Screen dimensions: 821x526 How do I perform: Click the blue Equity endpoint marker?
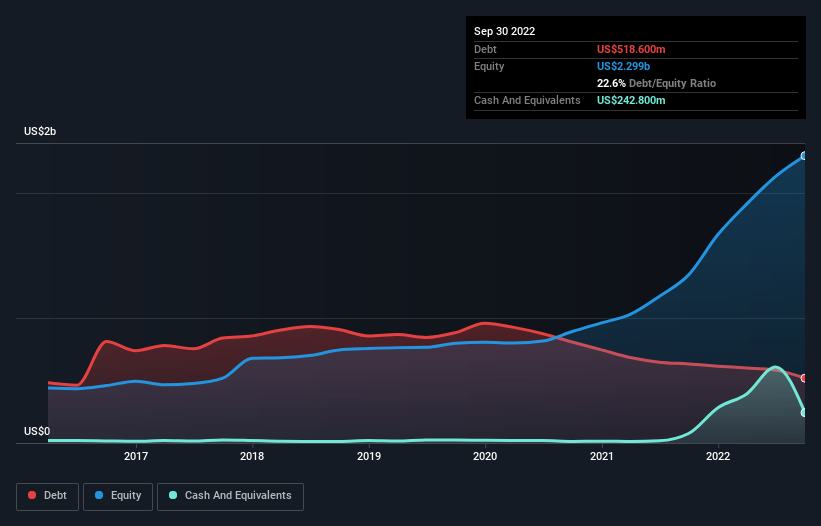pos(804,156)
